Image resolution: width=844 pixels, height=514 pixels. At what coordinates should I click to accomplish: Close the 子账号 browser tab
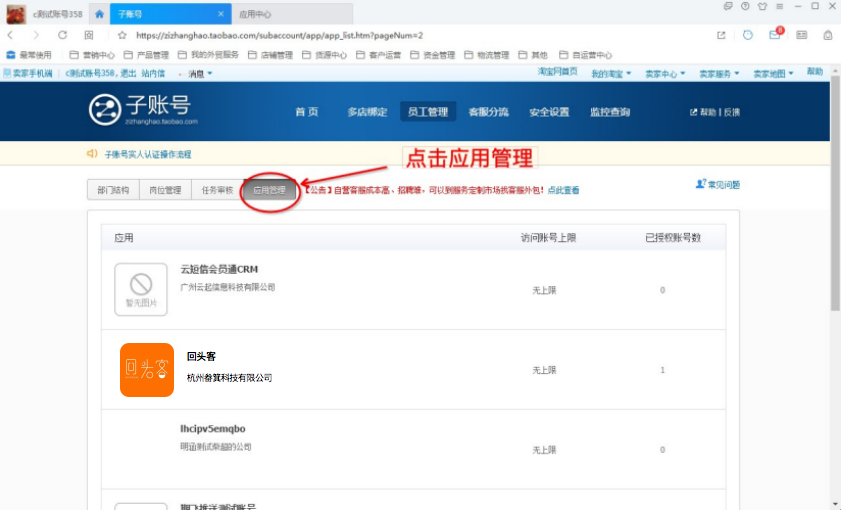(x=221, y=14)
